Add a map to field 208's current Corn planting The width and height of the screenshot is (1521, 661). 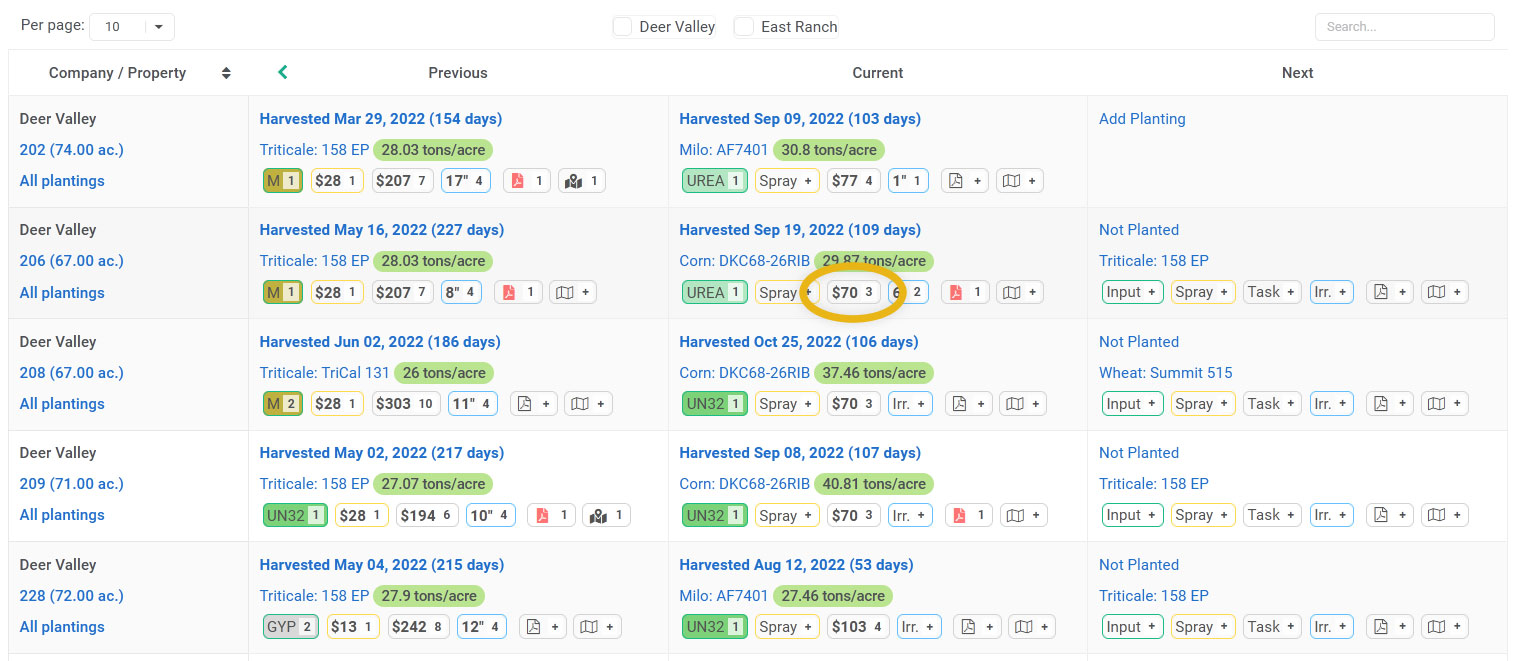tap(1022, 404)
